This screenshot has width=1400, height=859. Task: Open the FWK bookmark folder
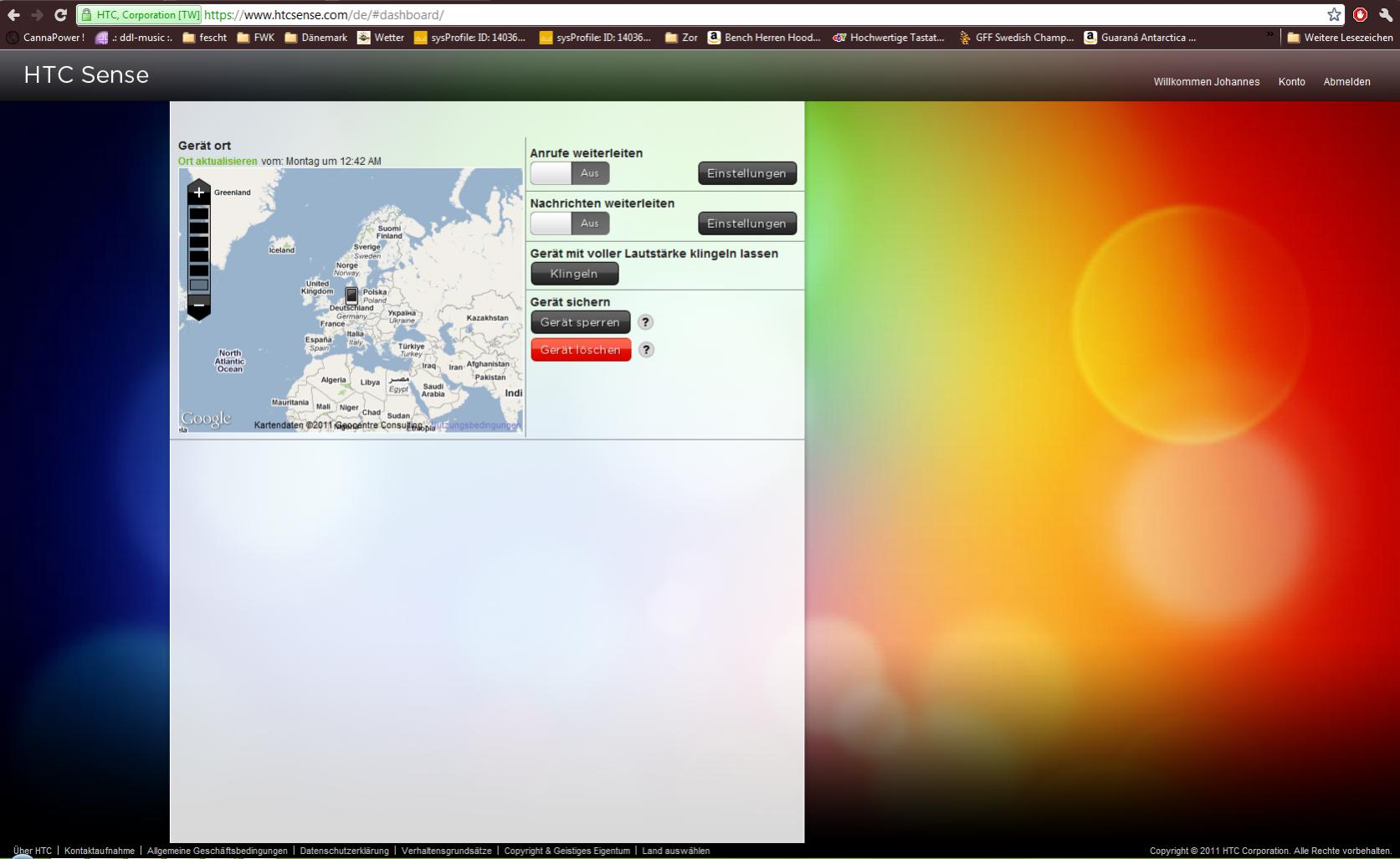click(x=256, y=38)
